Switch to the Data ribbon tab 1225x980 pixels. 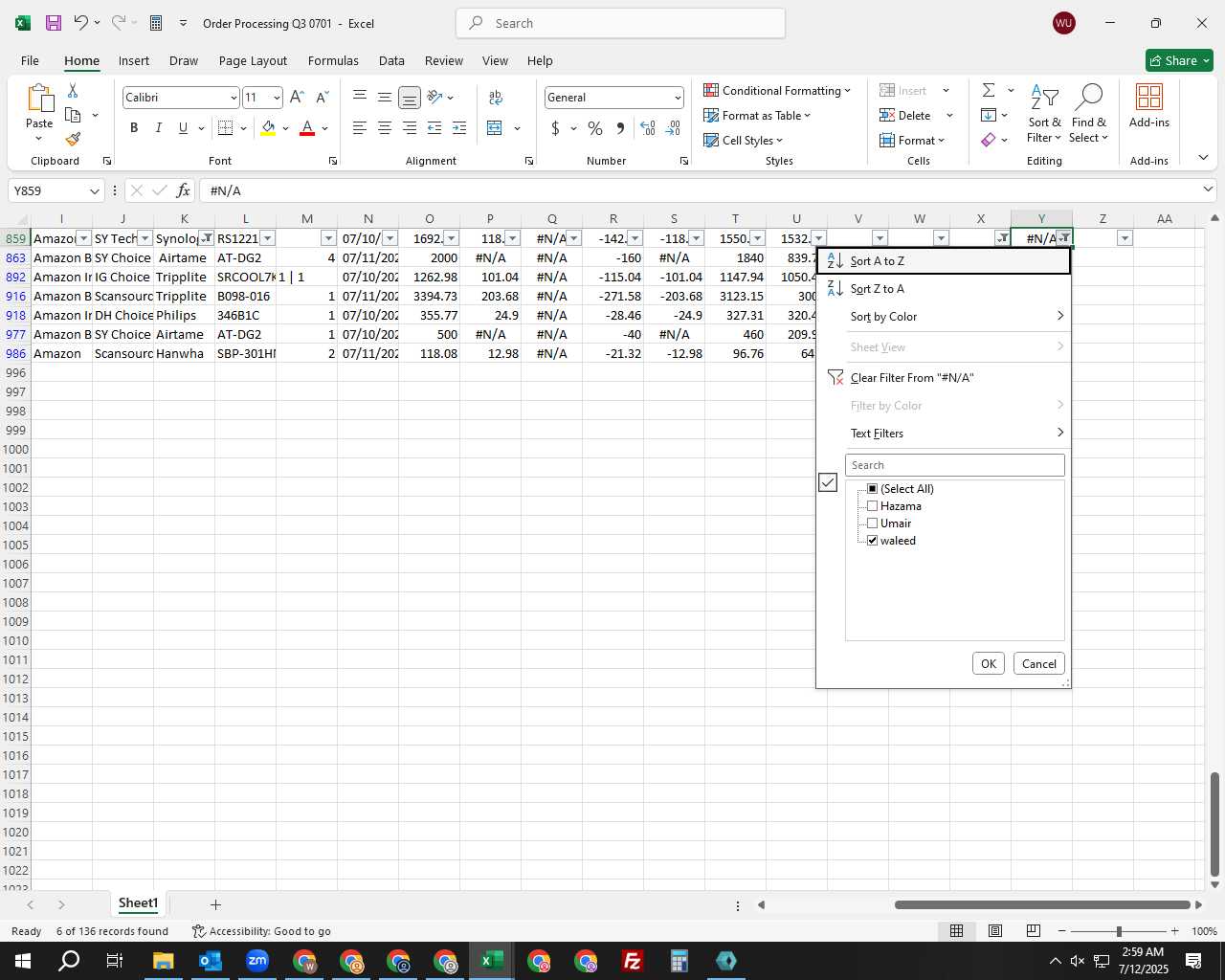[x=391, y=60]
